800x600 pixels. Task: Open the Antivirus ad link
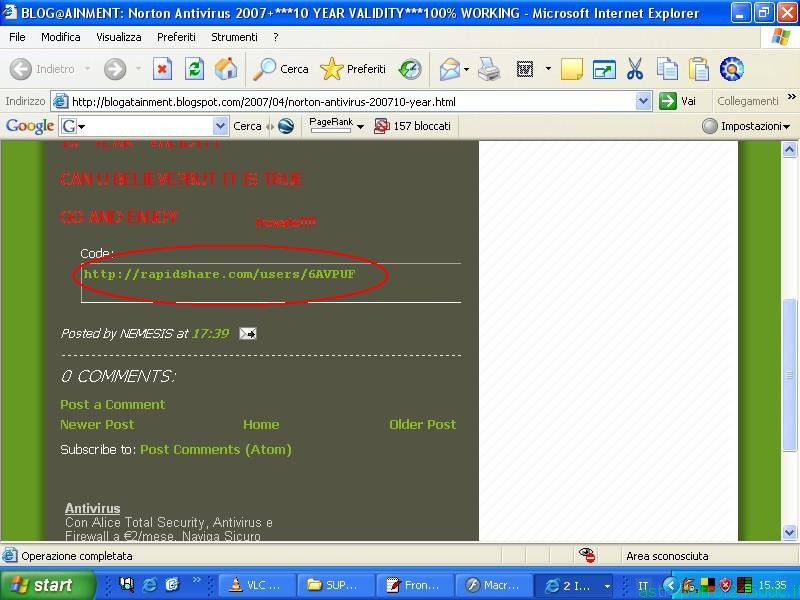(92, 508)
